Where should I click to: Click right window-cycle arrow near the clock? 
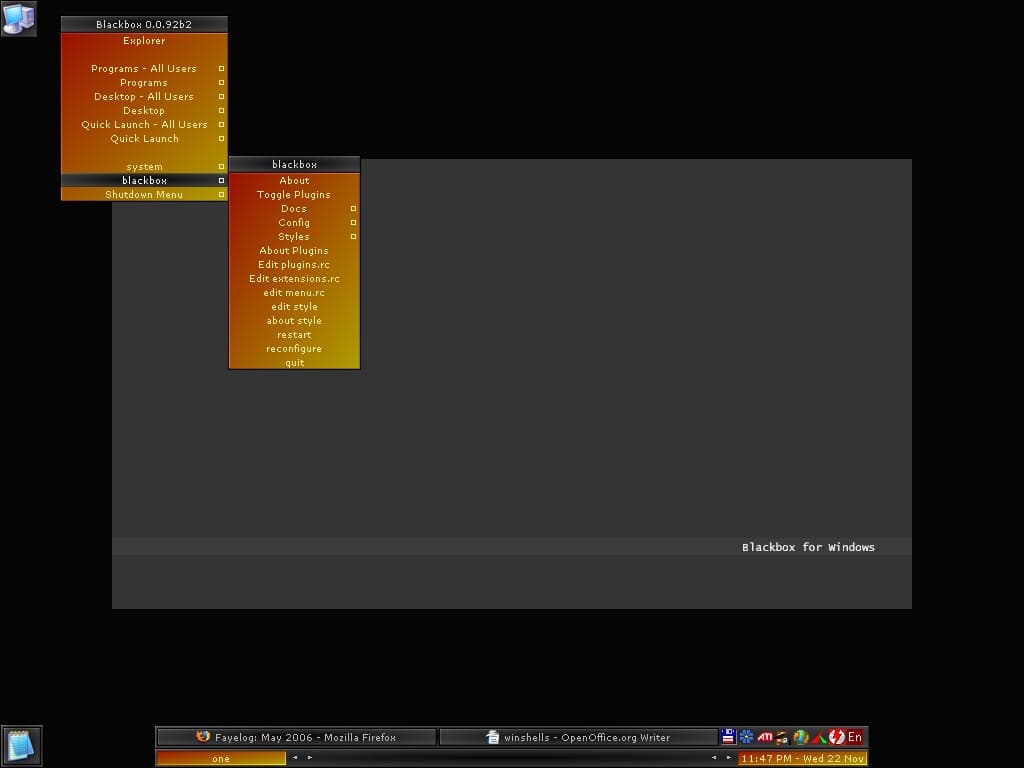point(729,758)
